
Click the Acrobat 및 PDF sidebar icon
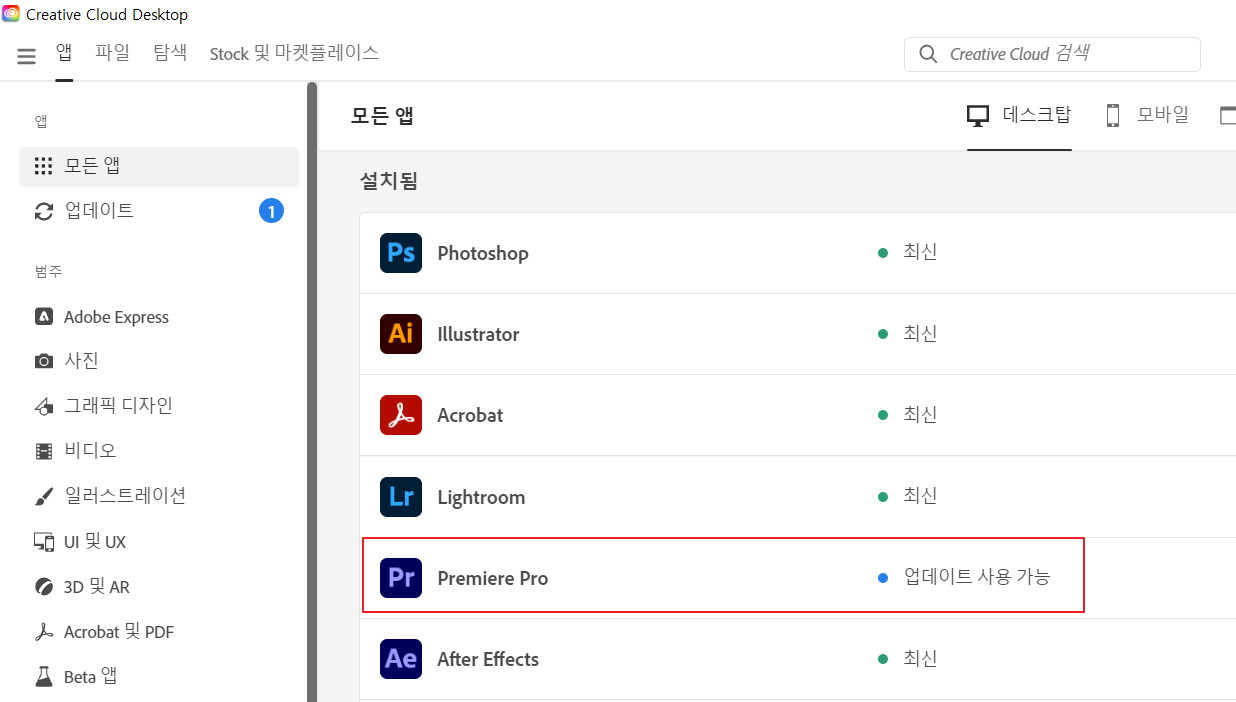coord(43,632)
